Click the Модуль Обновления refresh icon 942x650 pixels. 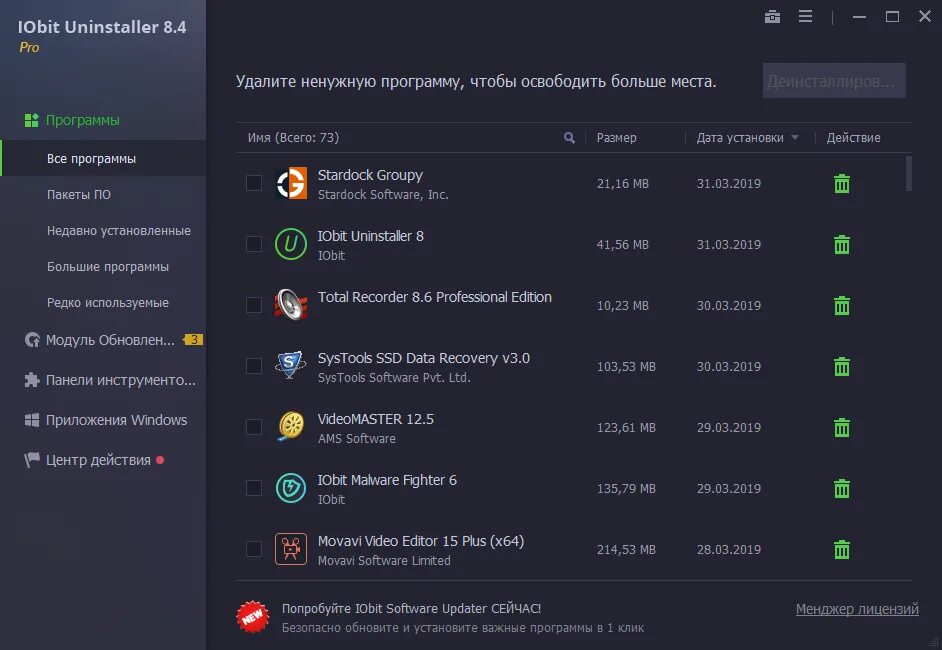point(32,340)
